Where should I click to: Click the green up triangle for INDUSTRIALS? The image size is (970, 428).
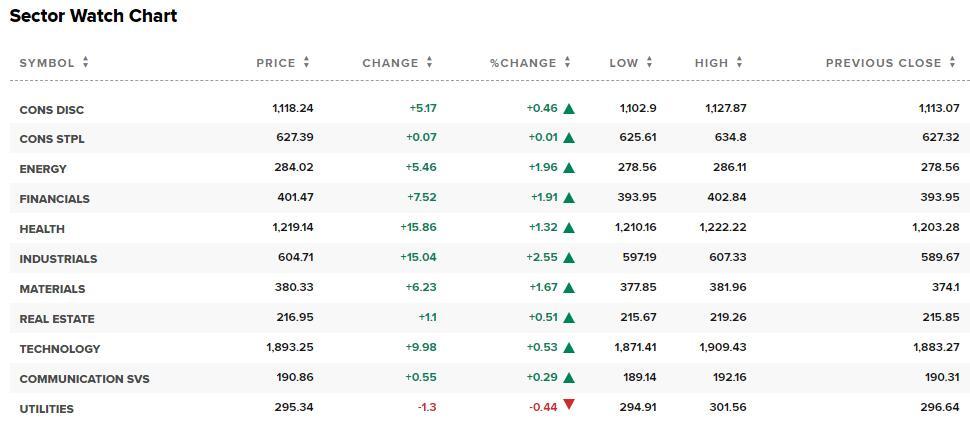[569, 257]
